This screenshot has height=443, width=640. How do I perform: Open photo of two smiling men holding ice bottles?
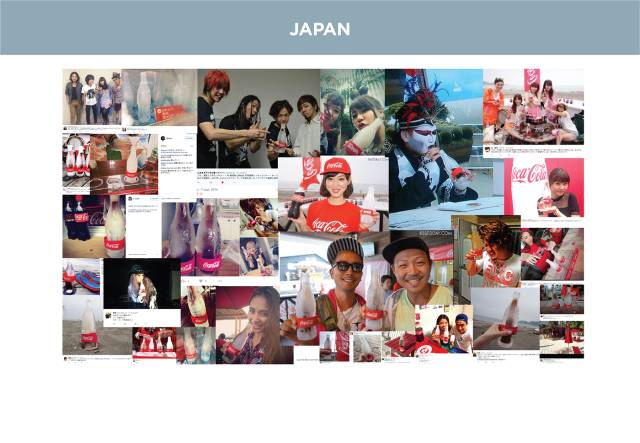(x=367, y=286)
